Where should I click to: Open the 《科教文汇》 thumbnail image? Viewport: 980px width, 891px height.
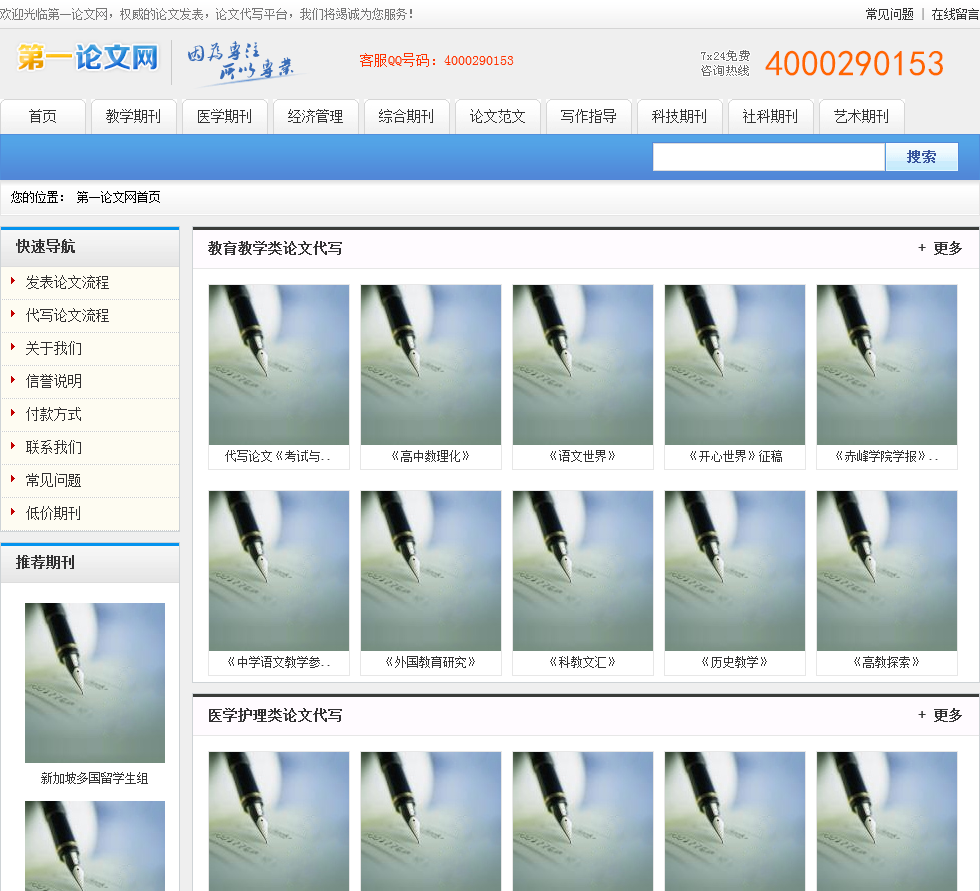point(582,570)
